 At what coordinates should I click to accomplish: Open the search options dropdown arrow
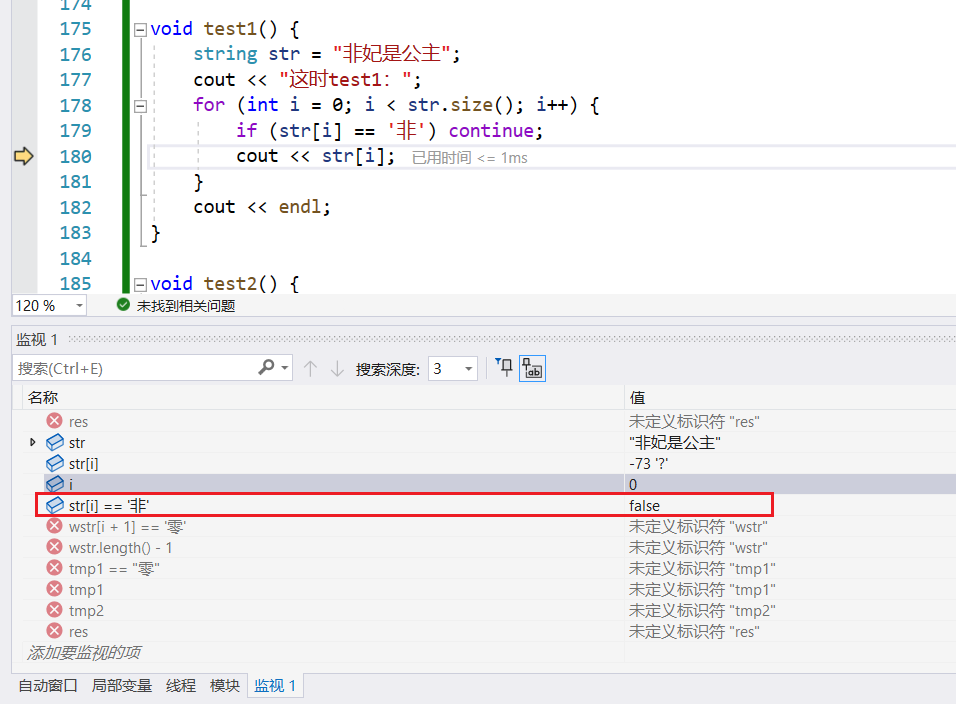(285, 368)
